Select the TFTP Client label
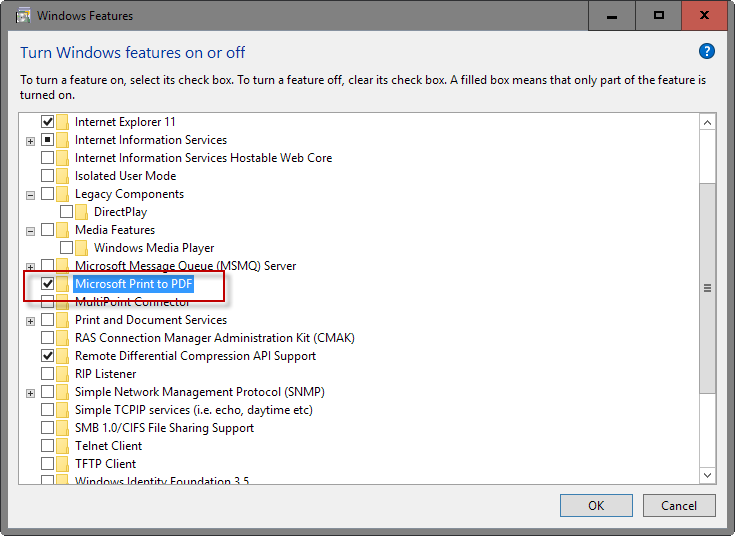Image resolution: width=735 pixels, height=536 pixels. click(105, 464)
